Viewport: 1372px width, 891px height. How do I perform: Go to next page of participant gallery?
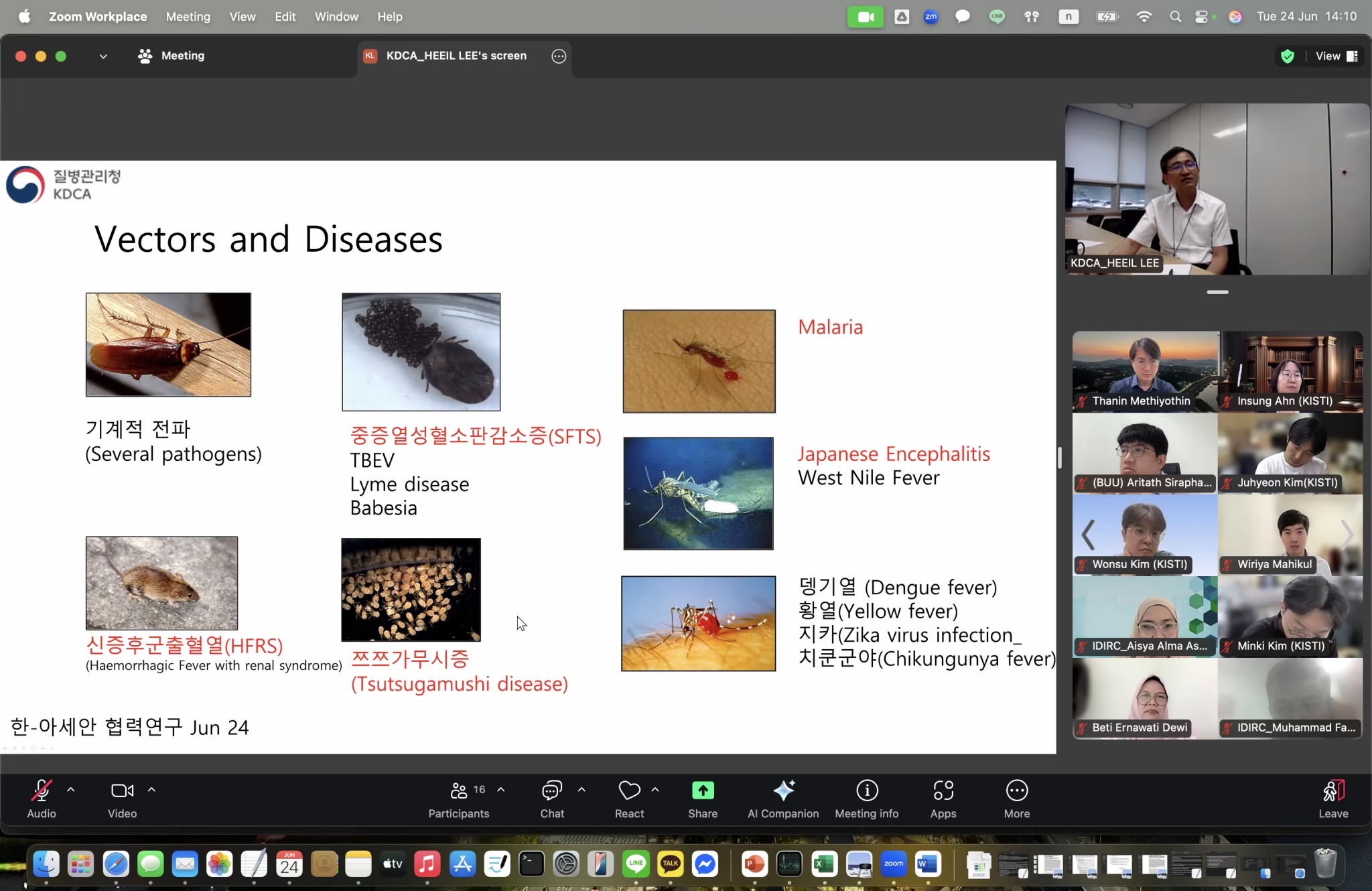point(1348,534)
